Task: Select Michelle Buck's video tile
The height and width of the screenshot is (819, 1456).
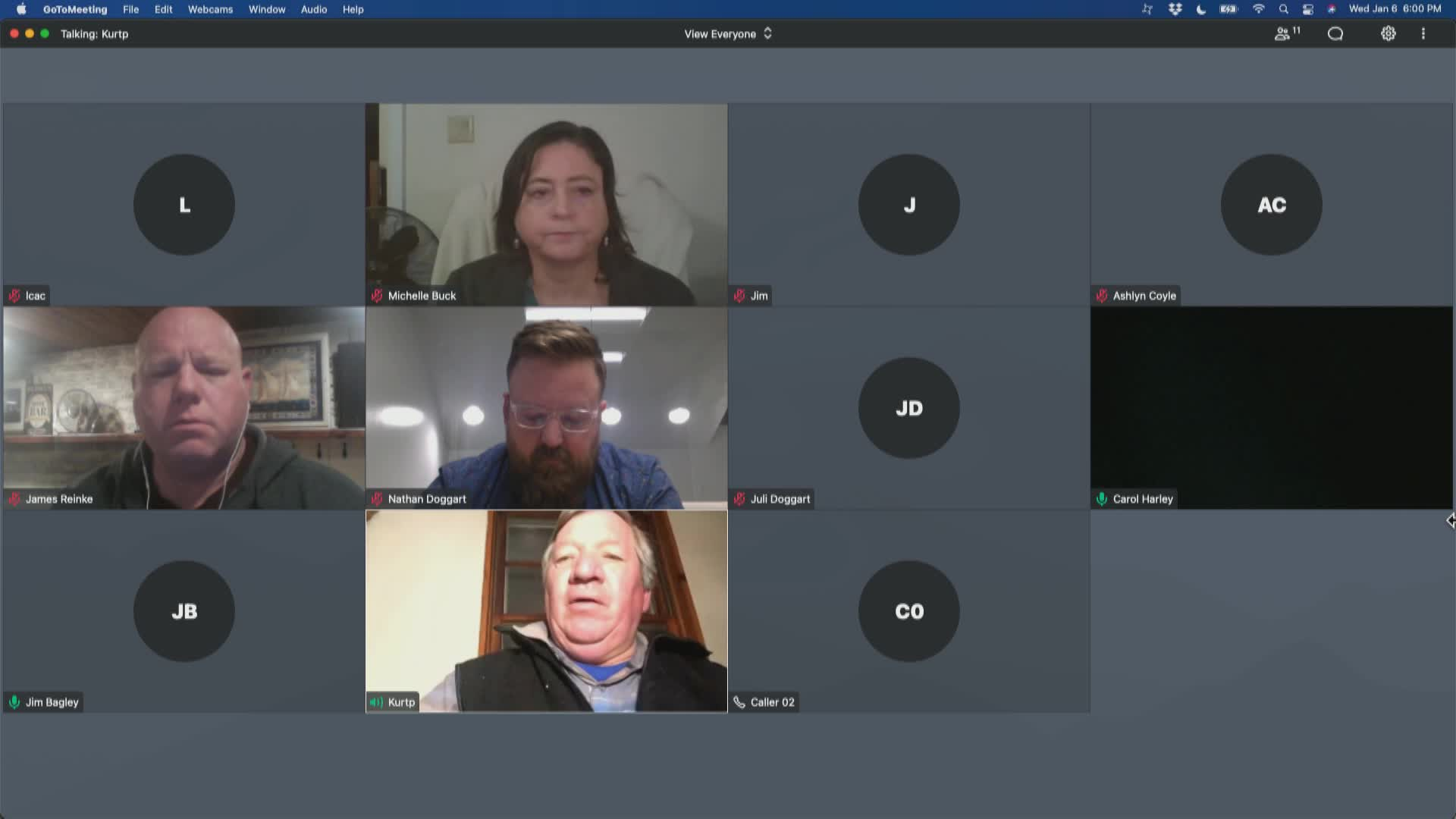Action: point(546,205)
